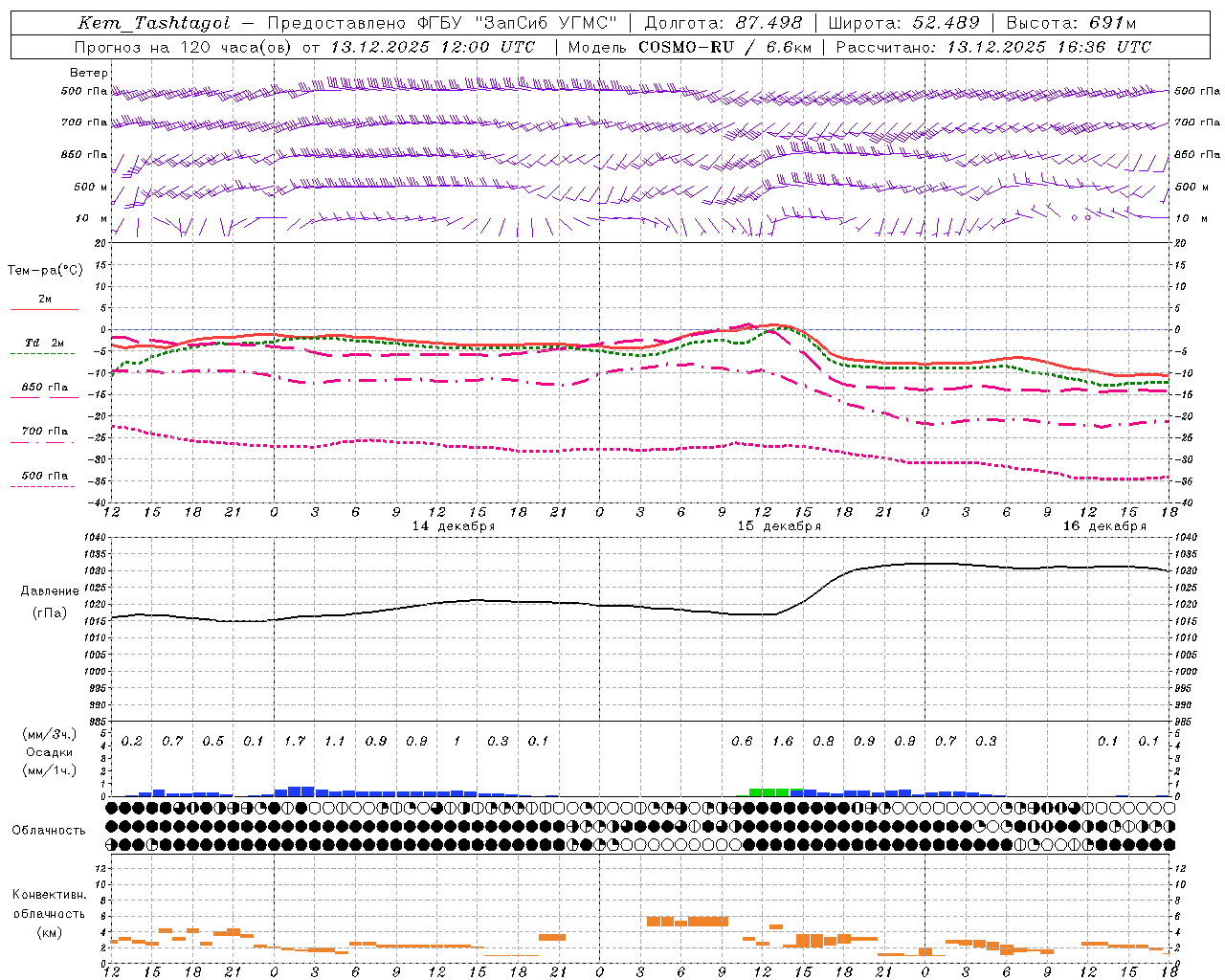Click the '(мм/3ч.)' precipitation unit label
Image resolution: width=1225 pixels, height=980 pixels.
coord(50,734)
